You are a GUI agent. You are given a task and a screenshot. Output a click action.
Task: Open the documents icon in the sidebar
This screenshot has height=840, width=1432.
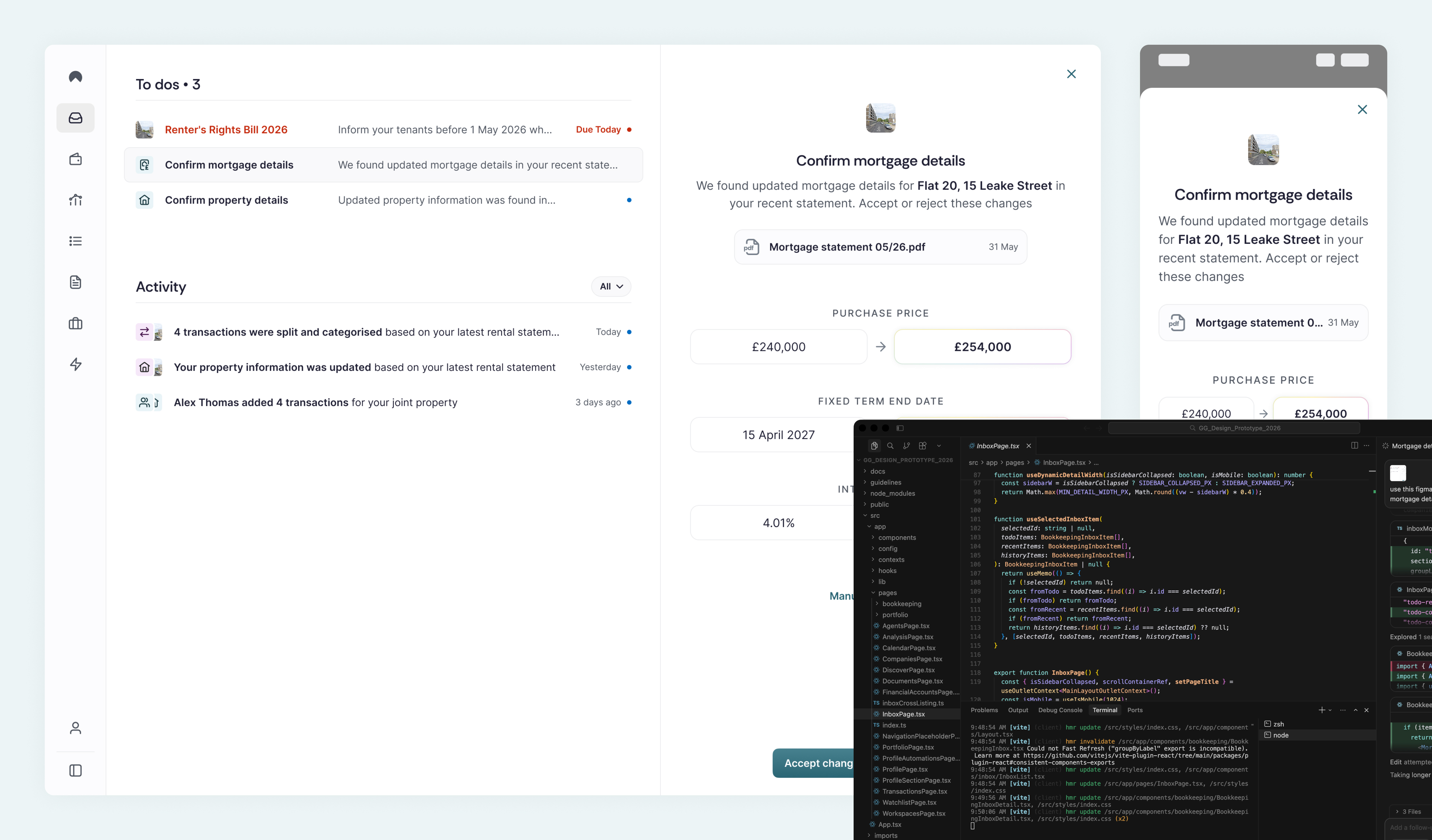(76, 282)
